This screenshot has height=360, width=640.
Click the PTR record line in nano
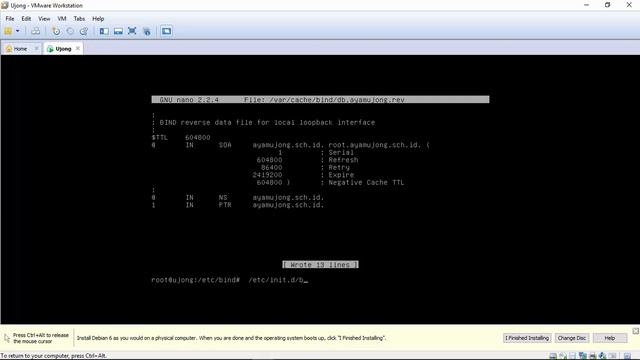click(x=238, y=205)
